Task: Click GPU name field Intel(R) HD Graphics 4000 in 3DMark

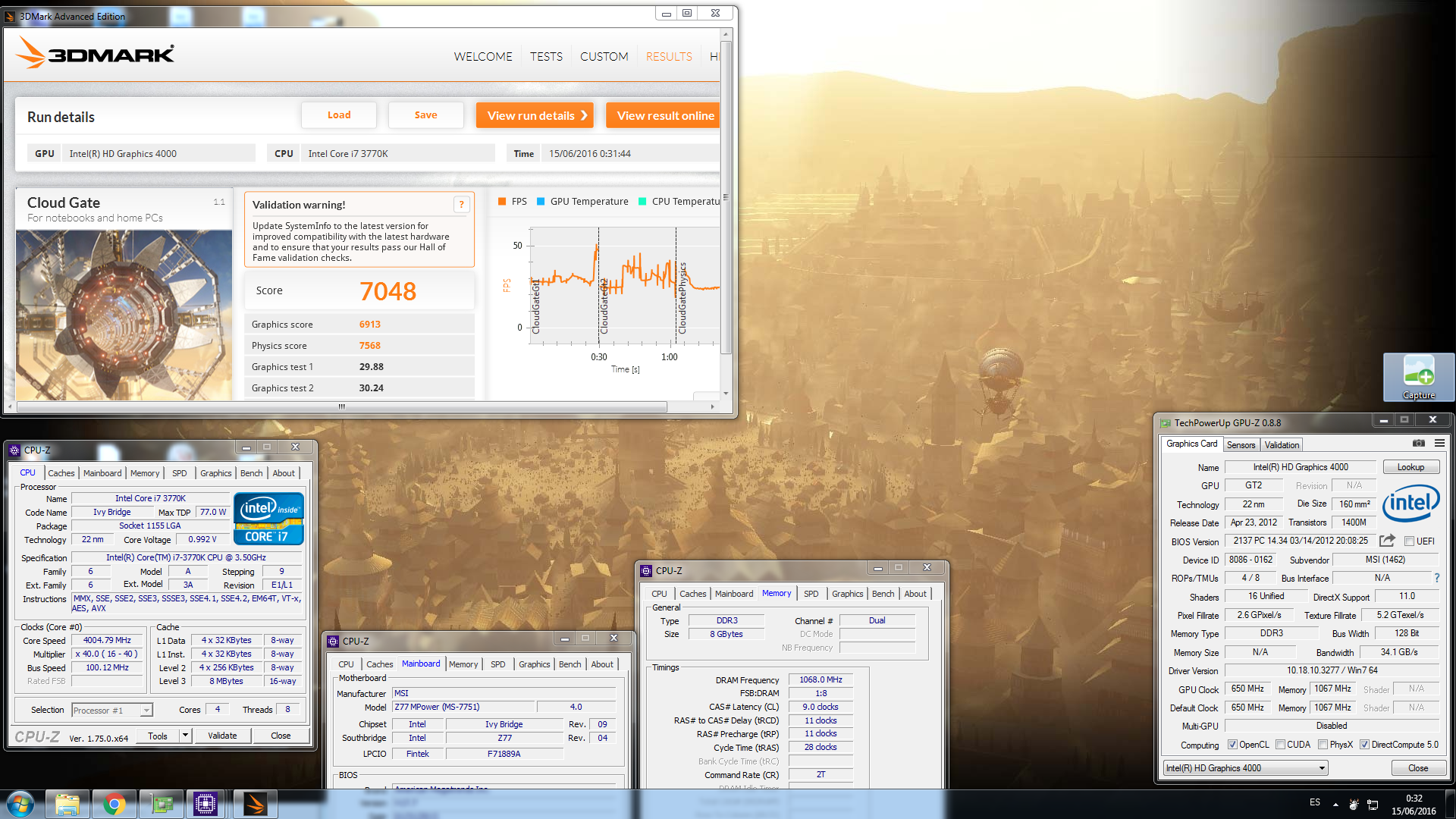Action: pyautogui.click(x=158, y=153)
